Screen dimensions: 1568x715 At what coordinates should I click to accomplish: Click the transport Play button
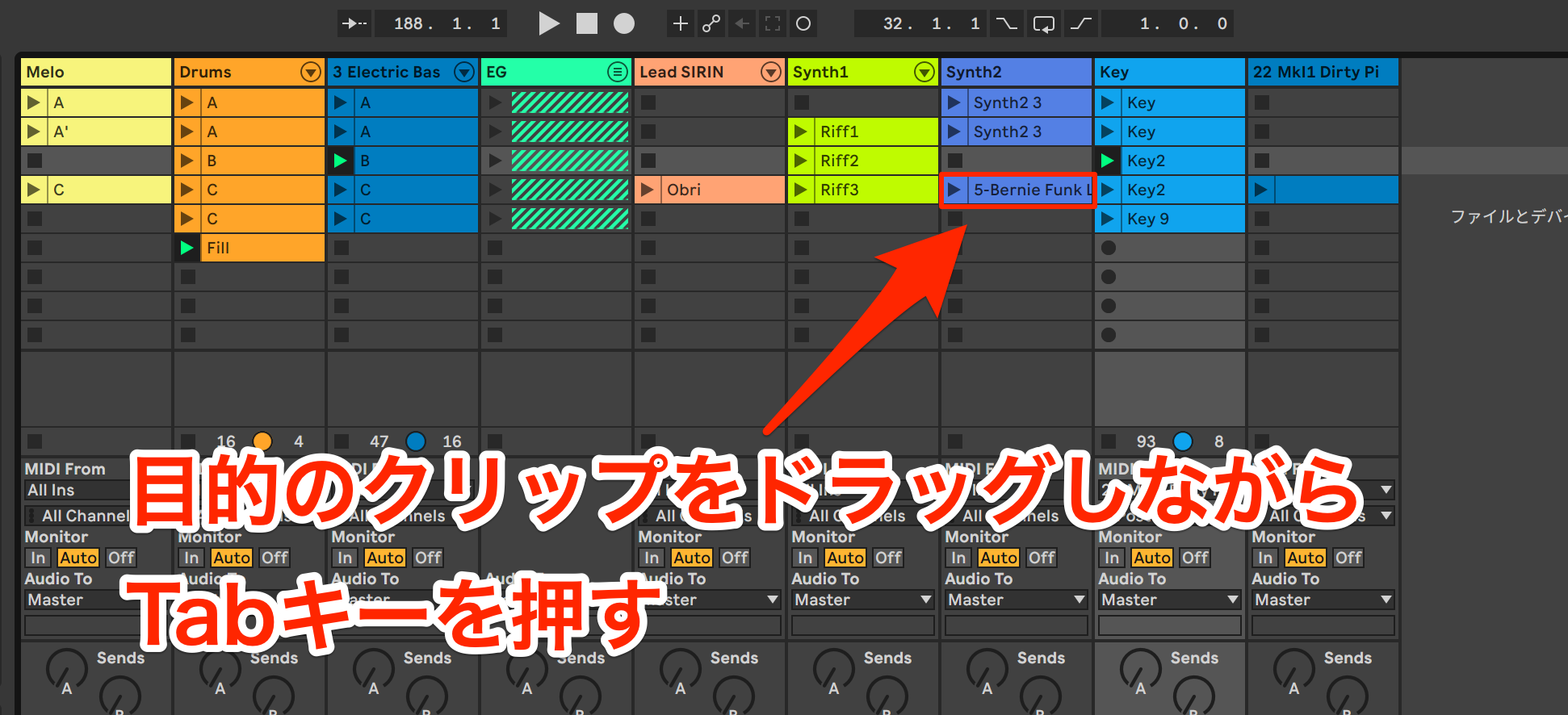coord(549,23)
